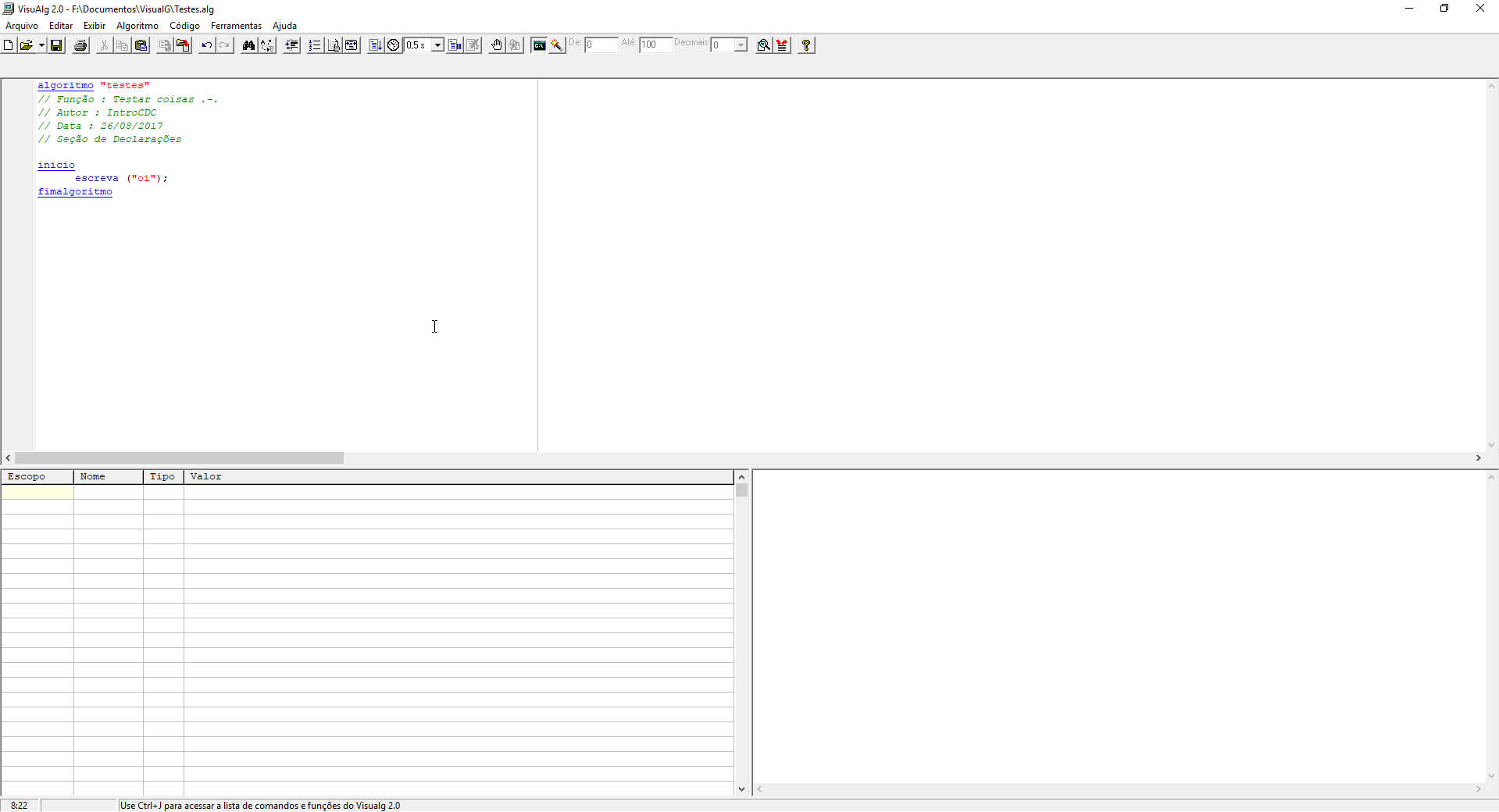Click the undo arrow icon
The image size is (1499, 812).
[x=206, y=45]
